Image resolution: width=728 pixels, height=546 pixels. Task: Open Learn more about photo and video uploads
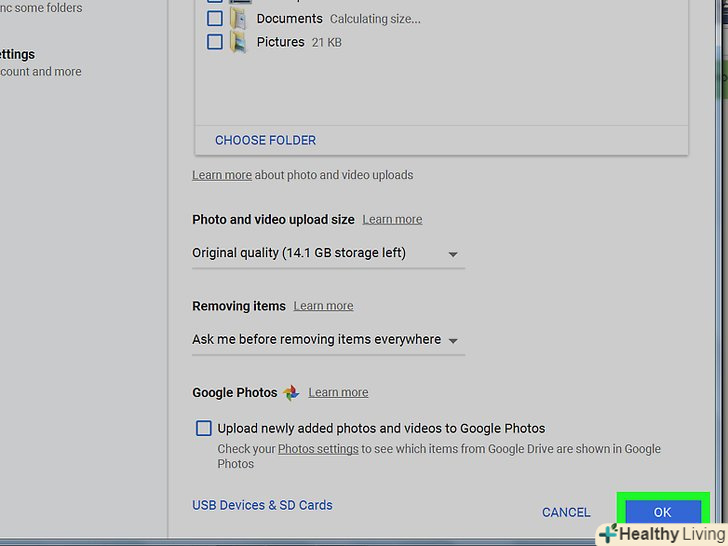click(x=222, y=175)
